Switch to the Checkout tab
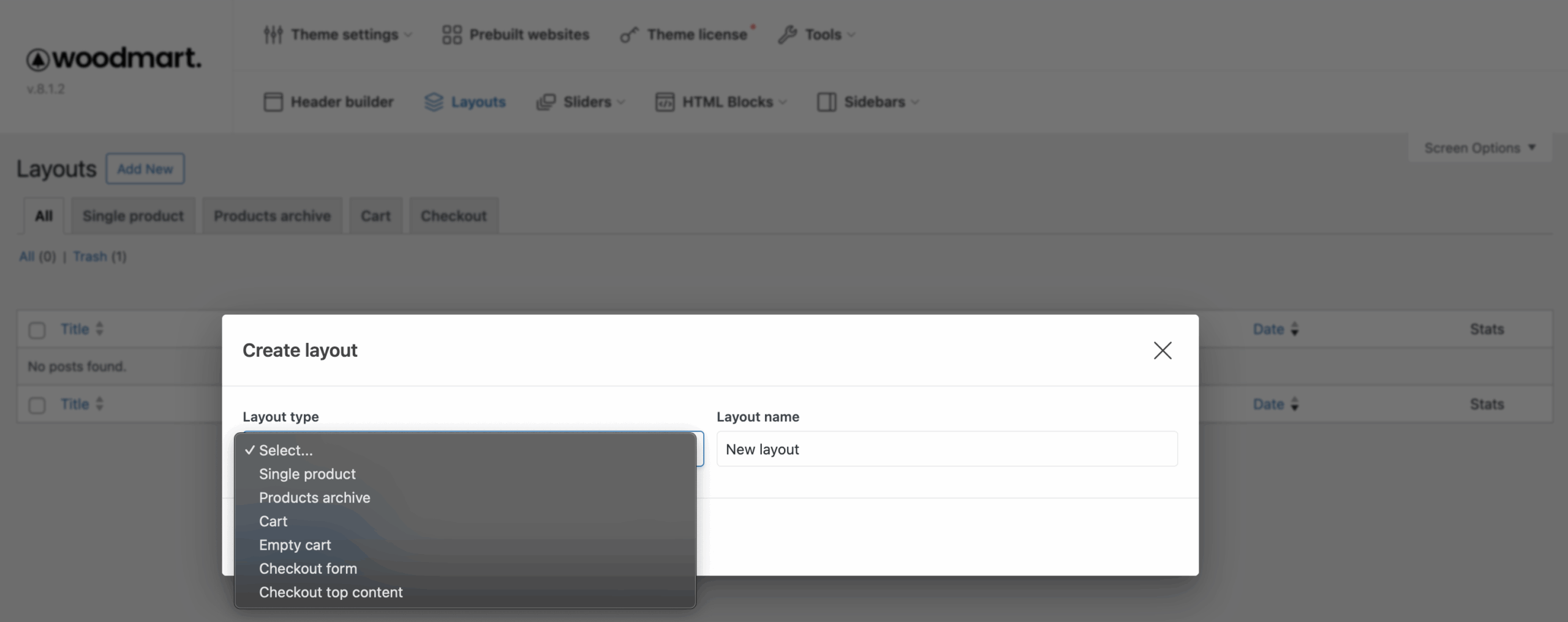Screen dimensions: 1568x622 click(x=453, y=215)
